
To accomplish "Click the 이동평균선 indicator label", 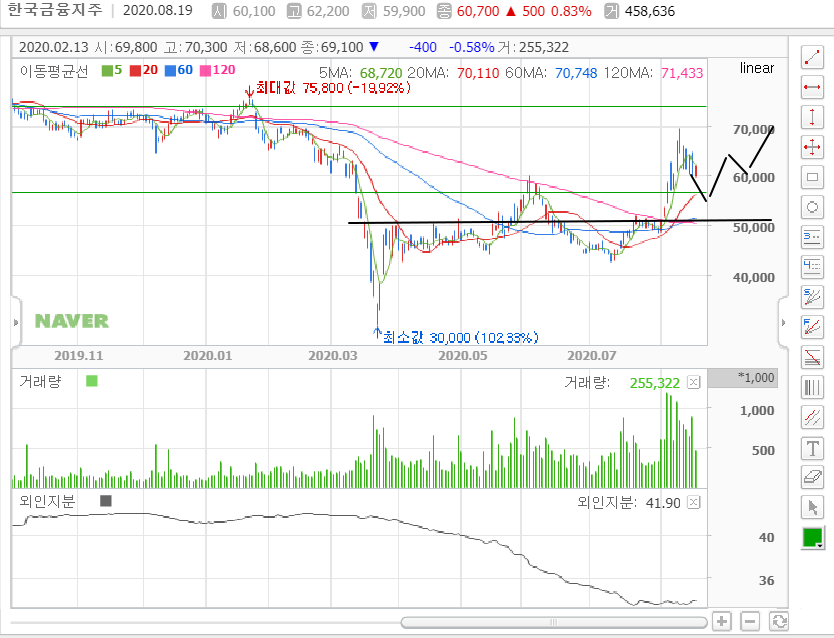I will 54,71.
